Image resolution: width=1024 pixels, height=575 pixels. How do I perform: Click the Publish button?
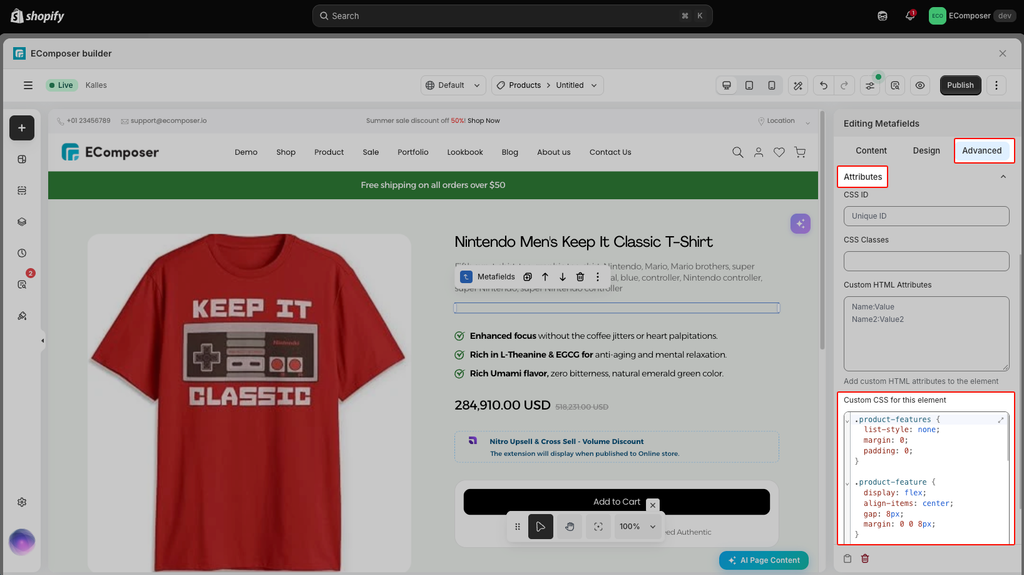pyautogui.click(x=960, y=85)
